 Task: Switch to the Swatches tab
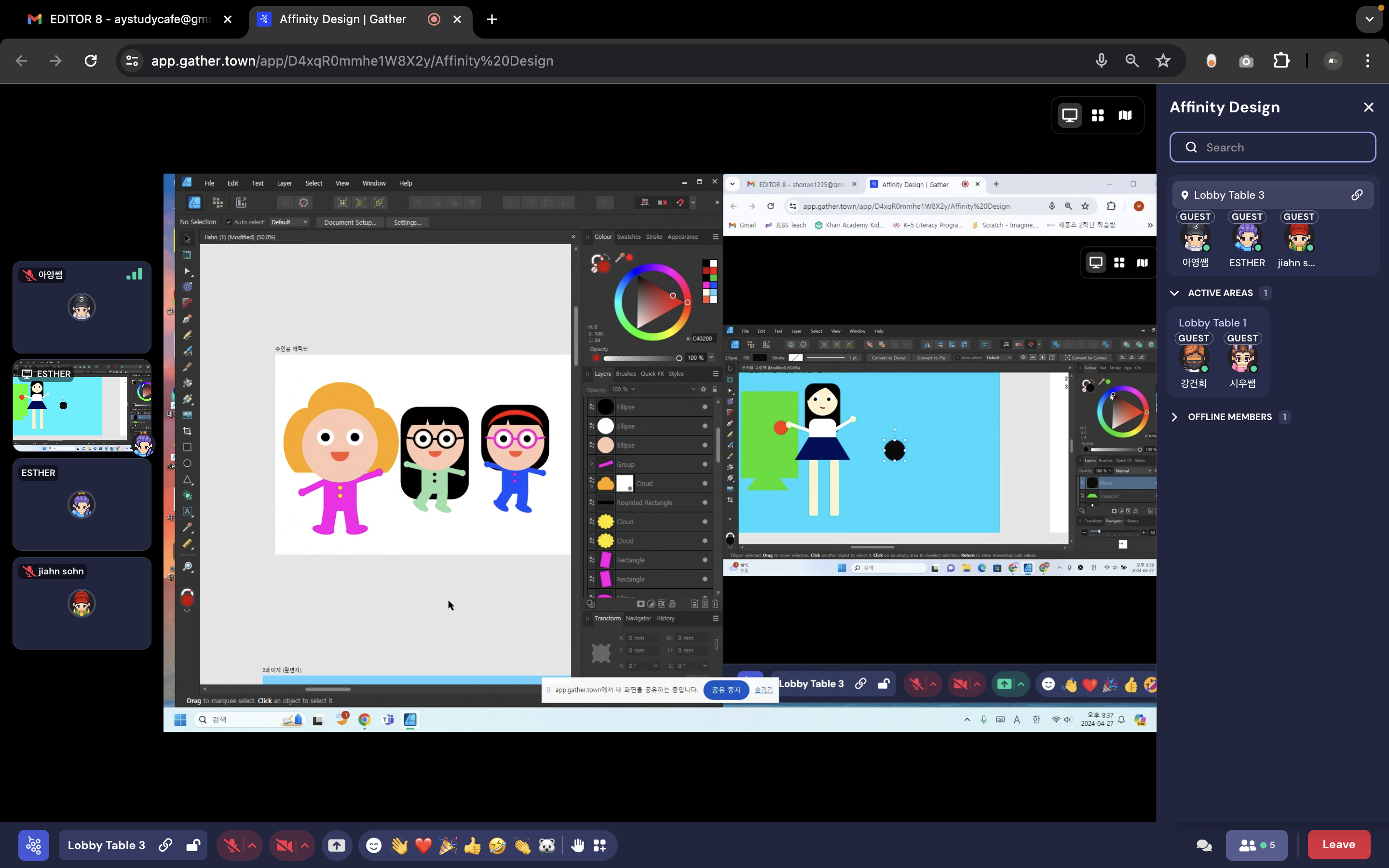[x=628, y=236]
